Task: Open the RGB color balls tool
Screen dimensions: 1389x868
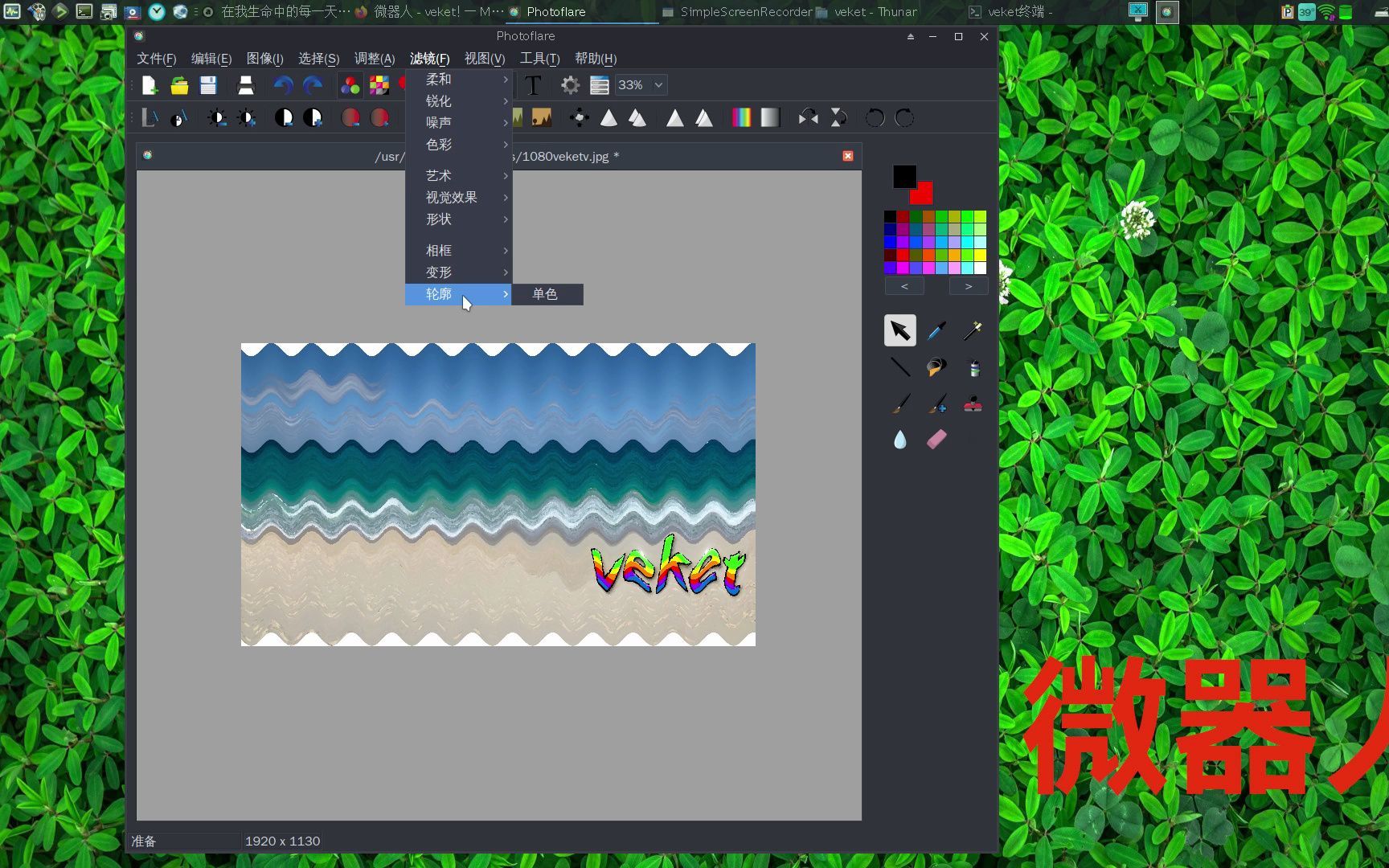Action: (350, 85)
